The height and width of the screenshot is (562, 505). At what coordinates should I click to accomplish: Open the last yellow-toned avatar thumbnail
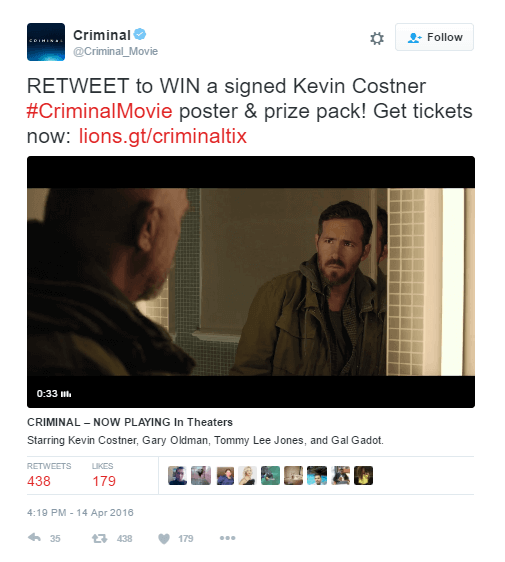363,476
